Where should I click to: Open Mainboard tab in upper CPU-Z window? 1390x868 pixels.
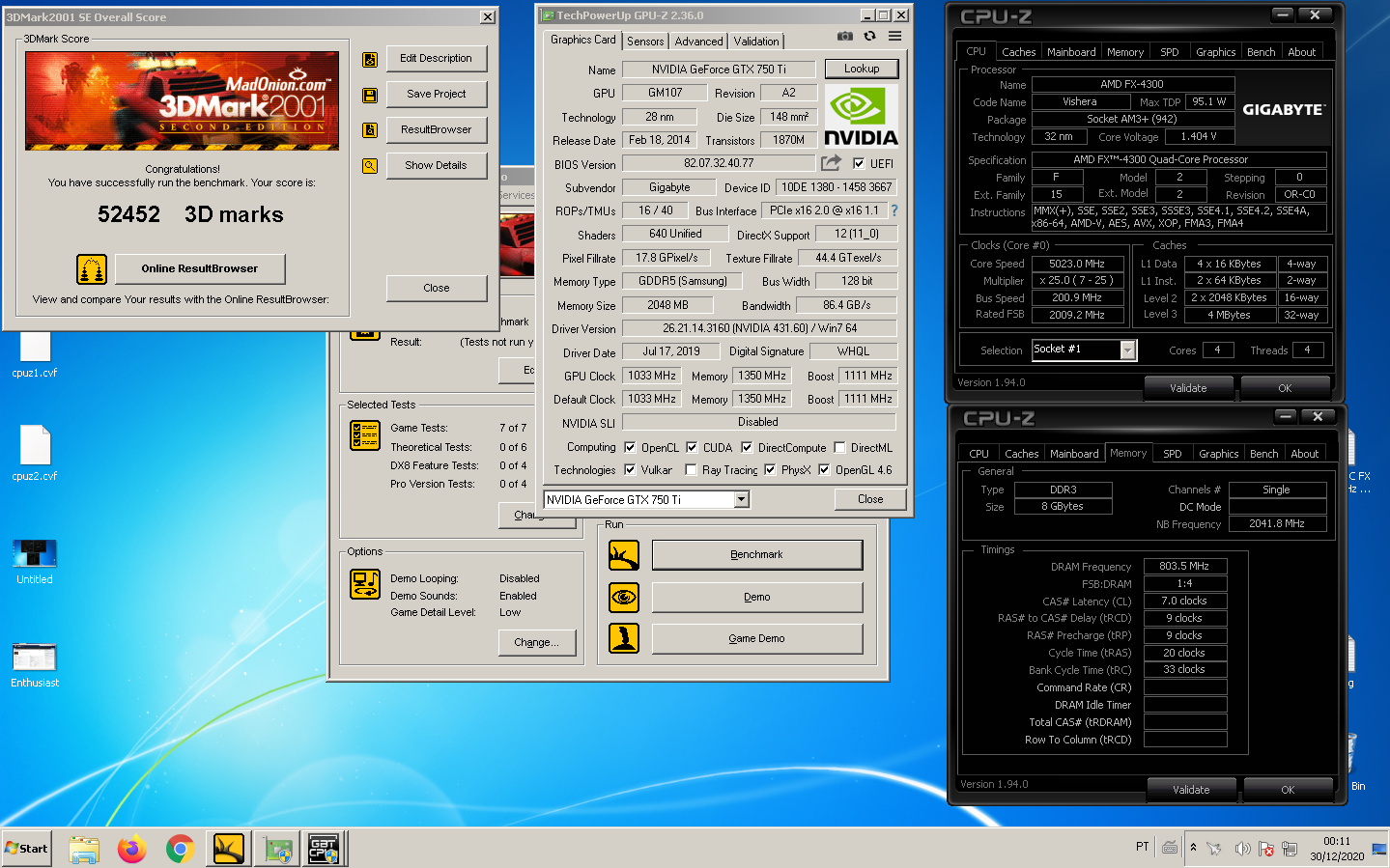(1071, 52)
